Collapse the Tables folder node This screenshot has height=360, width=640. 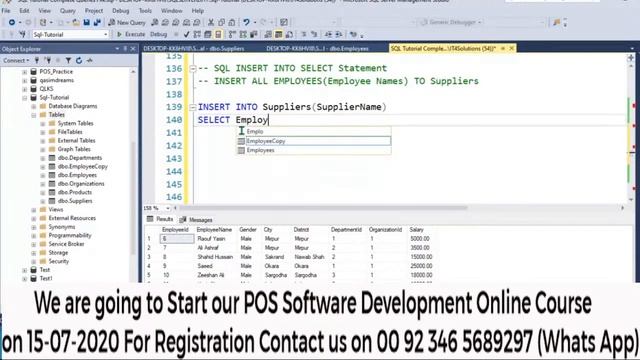34,115
